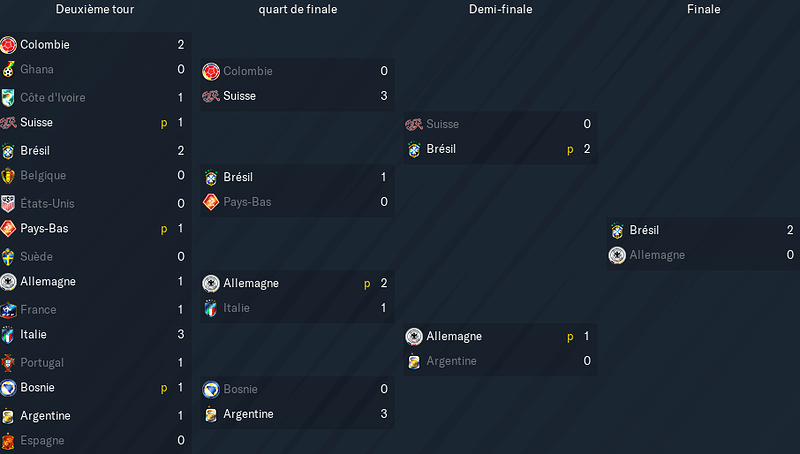Screen dimensions: 800x454
Task: Click the Suède badge icon
Action: [8, 257]
